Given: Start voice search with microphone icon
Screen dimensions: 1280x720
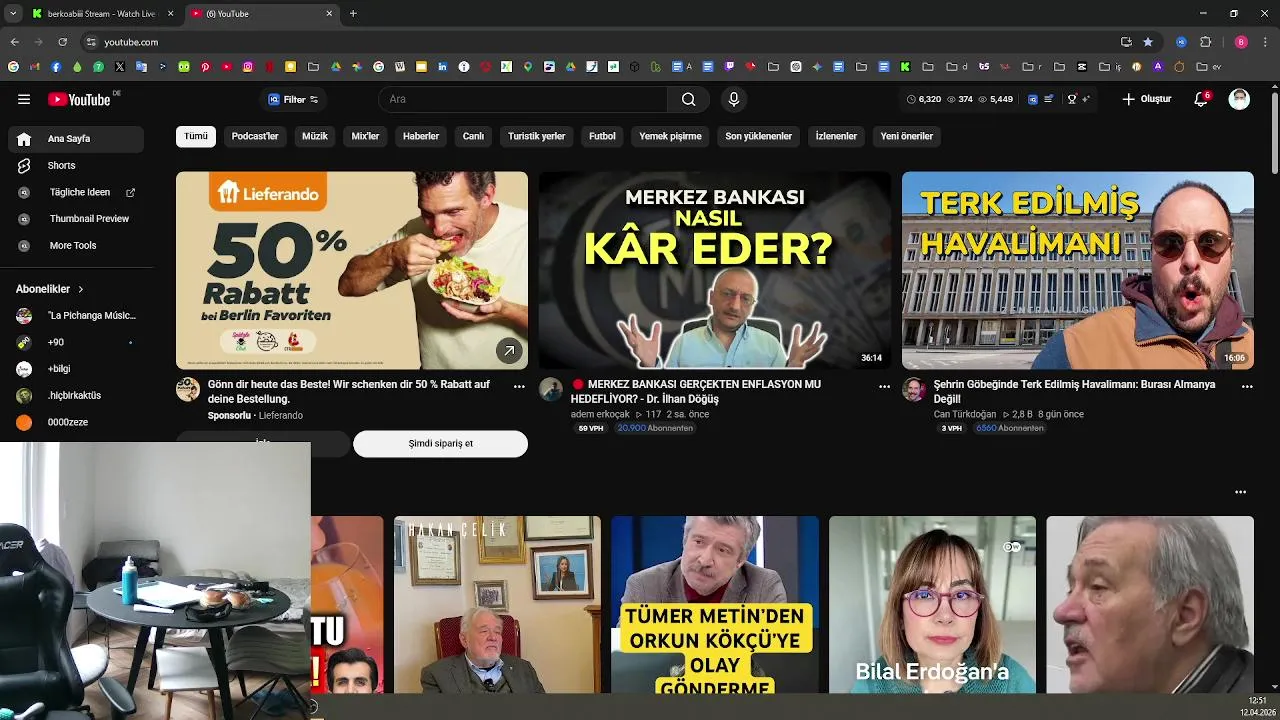Looking at the screenshot, I should pyautogui.click(x=734, y=99).
